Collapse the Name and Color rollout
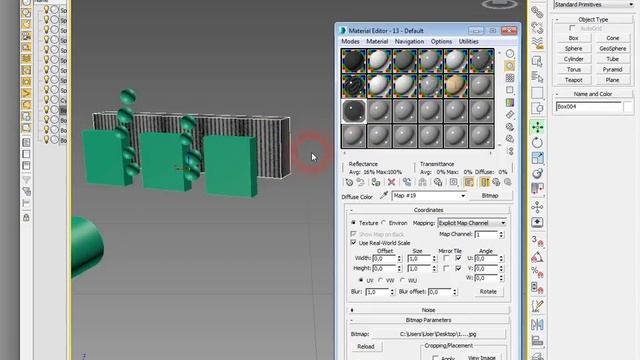640x360 pixels. coord(593,94)
